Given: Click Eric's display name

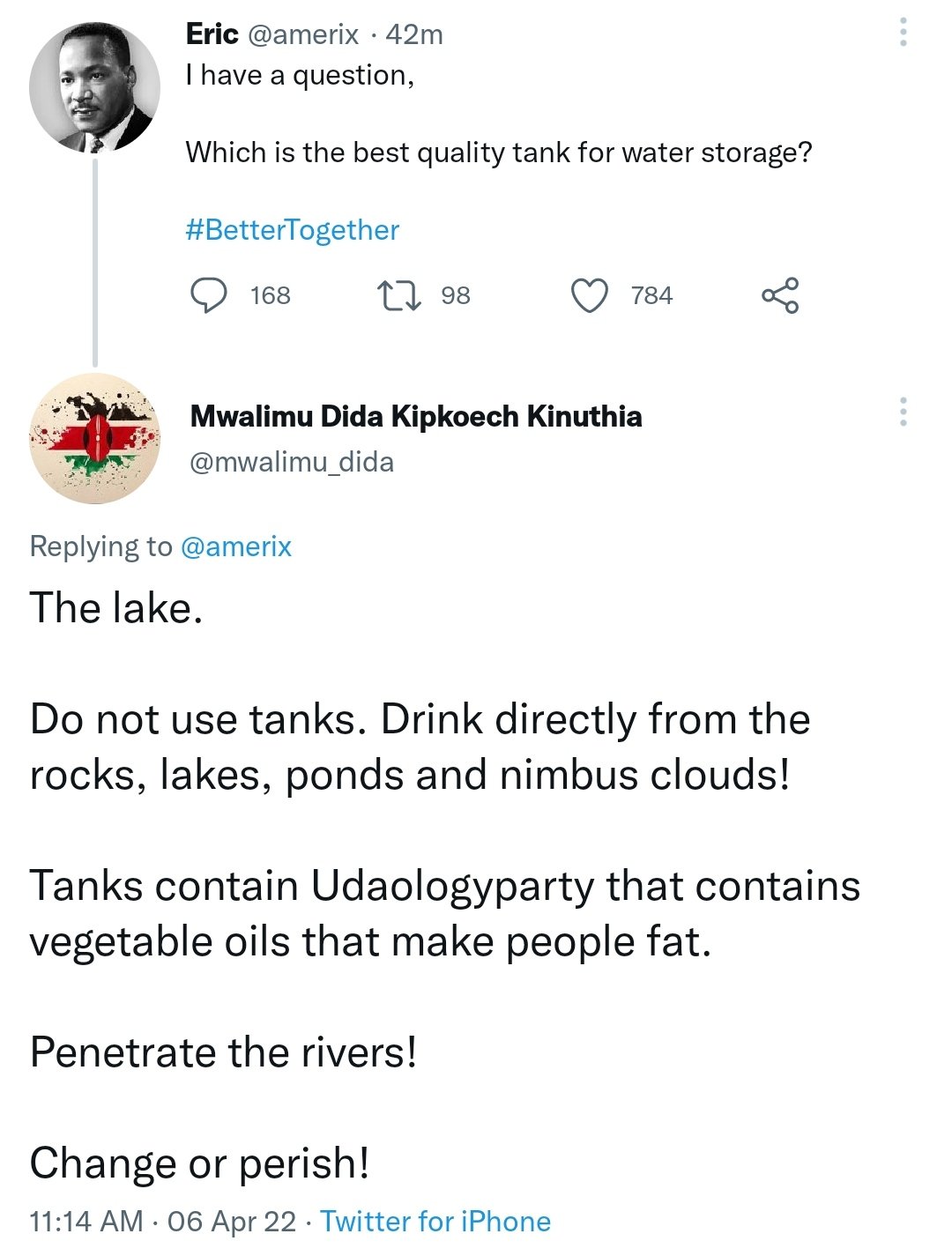Looking at the screenshot, I should 212,34.
